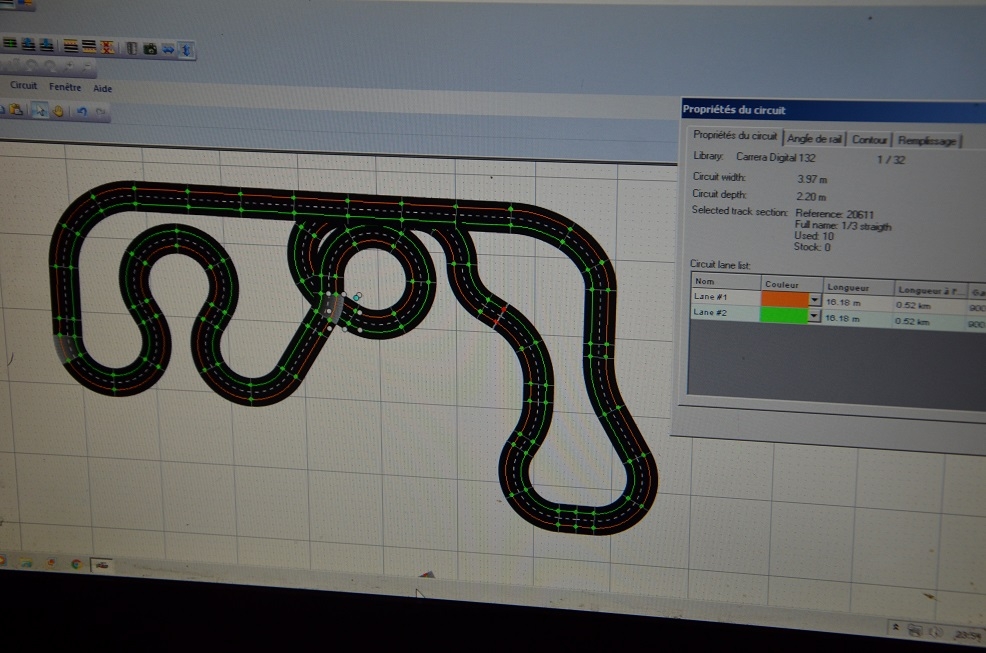Screen dimensions: 986x653
Task: Open the Lane #1 color dropdown arrow
Action: click(x=814, y=300)
